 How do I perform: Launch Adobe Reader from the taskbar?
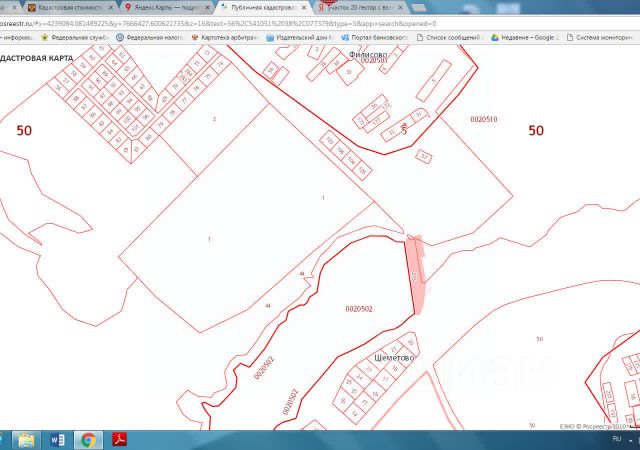pyautogui.click(x=119, y=440)
